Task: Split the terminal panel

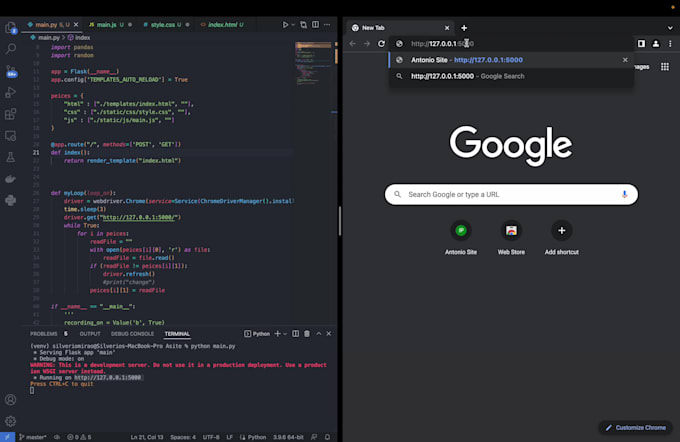Action: point(295,334)
